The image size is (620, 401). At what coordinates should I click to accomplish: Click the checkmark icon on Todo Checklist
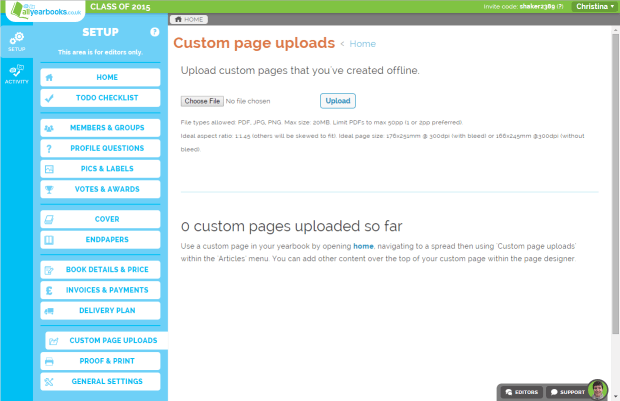click(49, 98)
